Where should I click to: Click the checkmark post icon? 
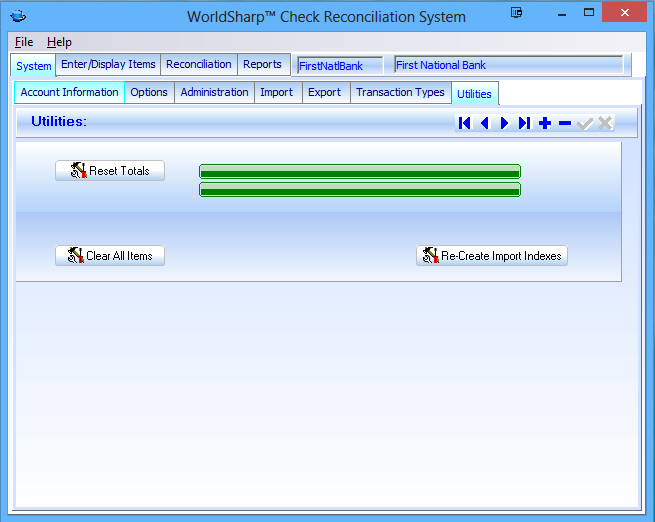click(x=585, y=123)
